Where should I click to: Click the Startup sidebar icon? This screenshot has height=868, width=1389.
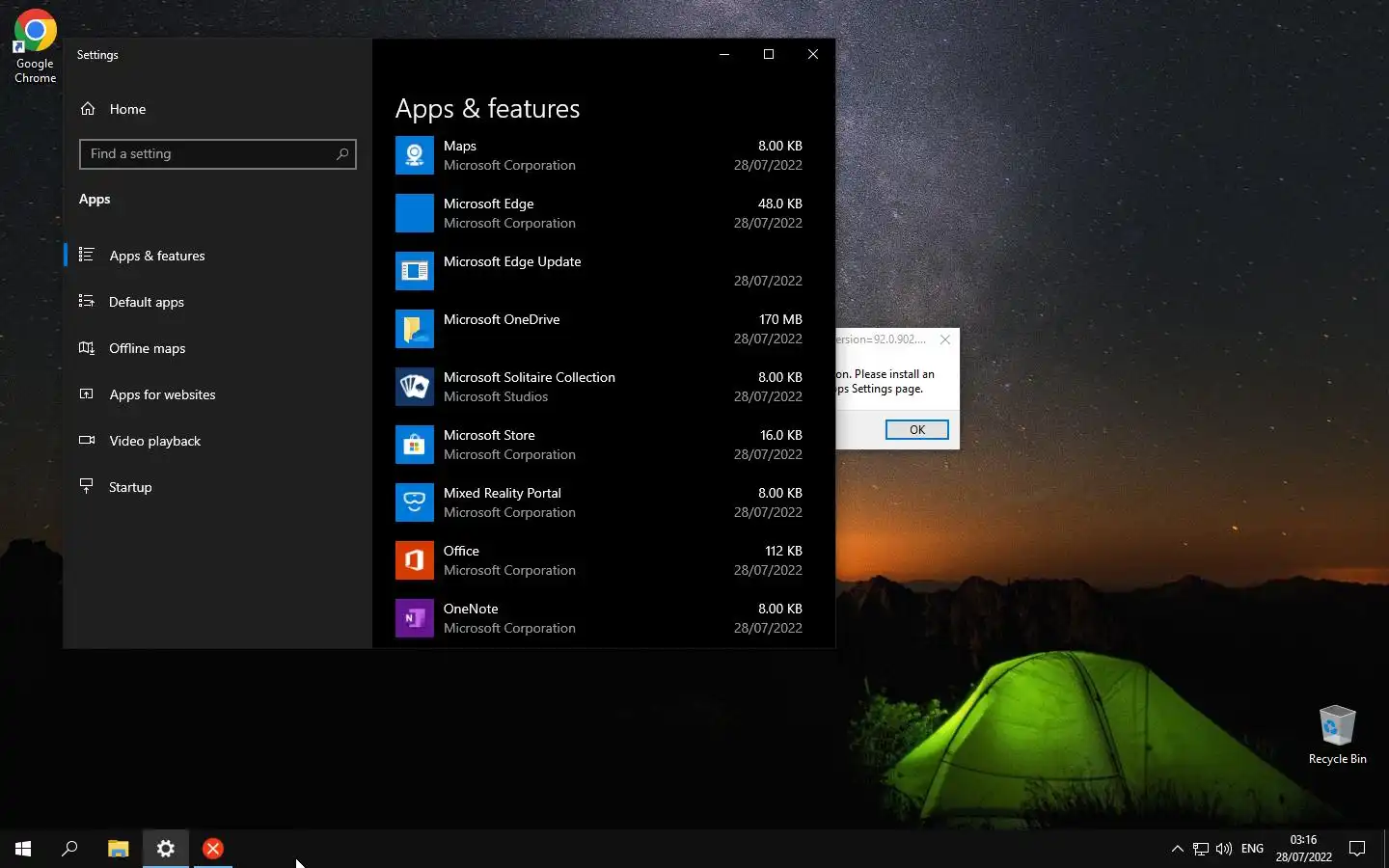tap(87, 486)
